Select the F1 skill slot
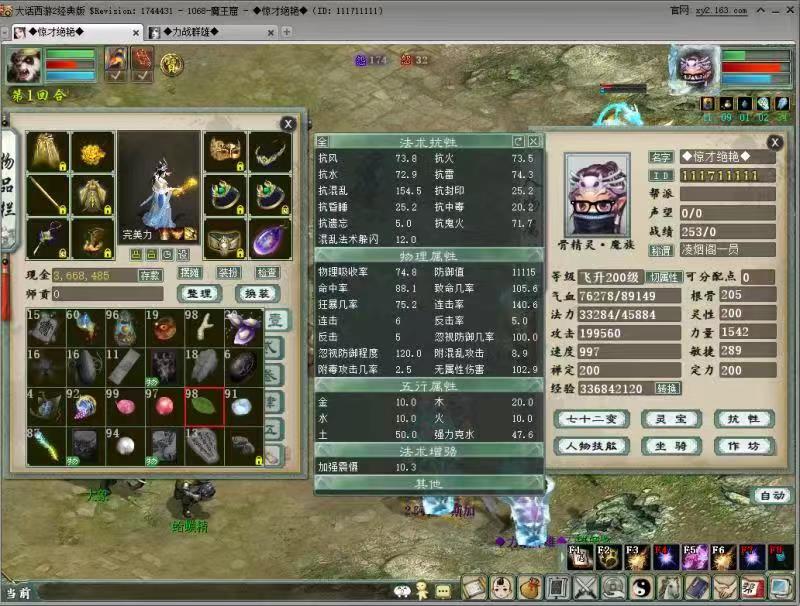Screen dimensions: 800x606 (x=580, y=557)
